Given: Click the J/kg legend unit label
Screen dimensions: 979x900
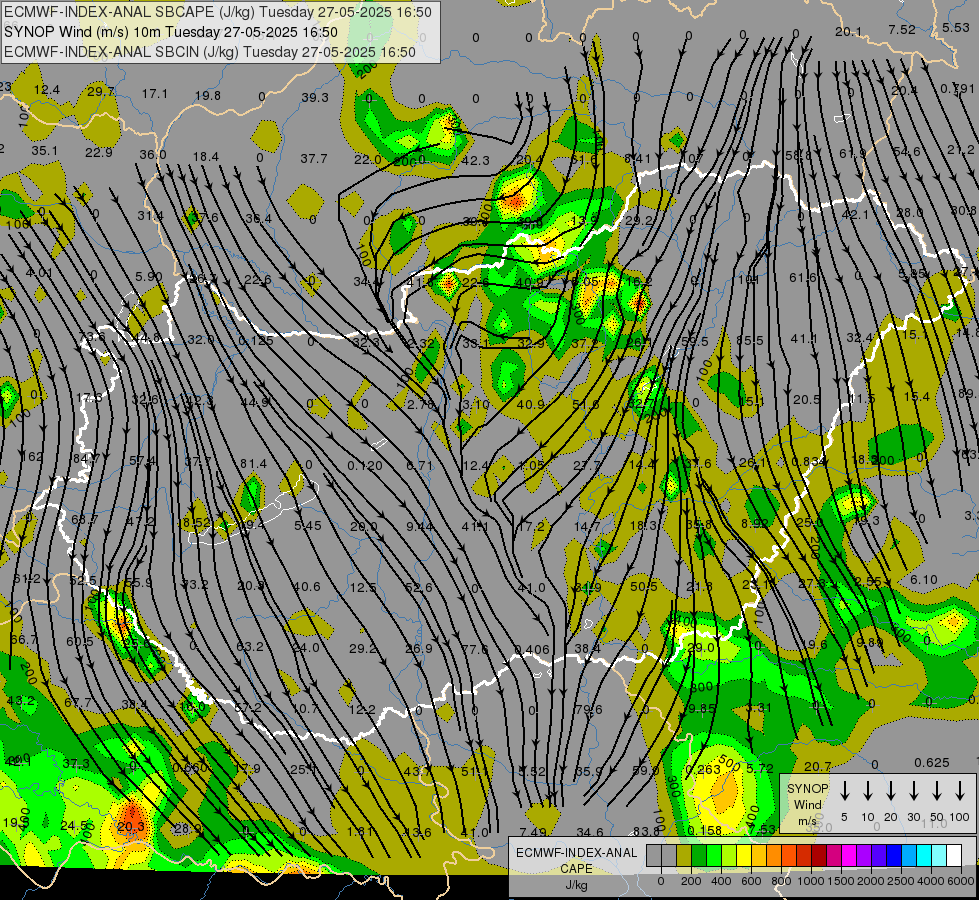Looking at the screenshot, I should [576, 885].
